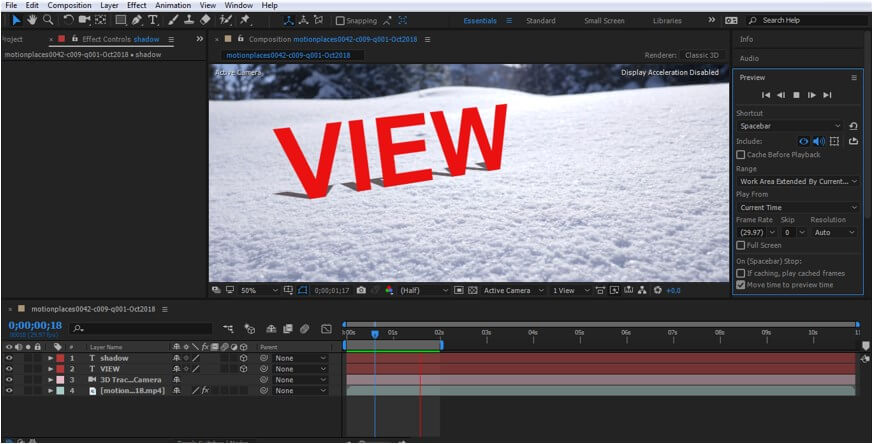Click the red label swatch of shadow layer
Screen dimensions: 874x444
[60, 358]
